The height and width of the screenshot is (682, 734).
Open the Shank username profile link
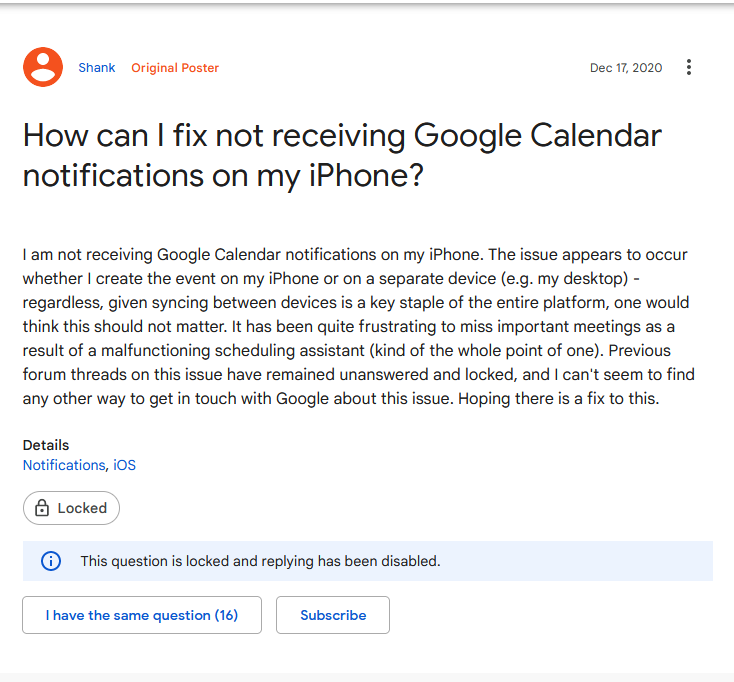(x=97, y=68)
